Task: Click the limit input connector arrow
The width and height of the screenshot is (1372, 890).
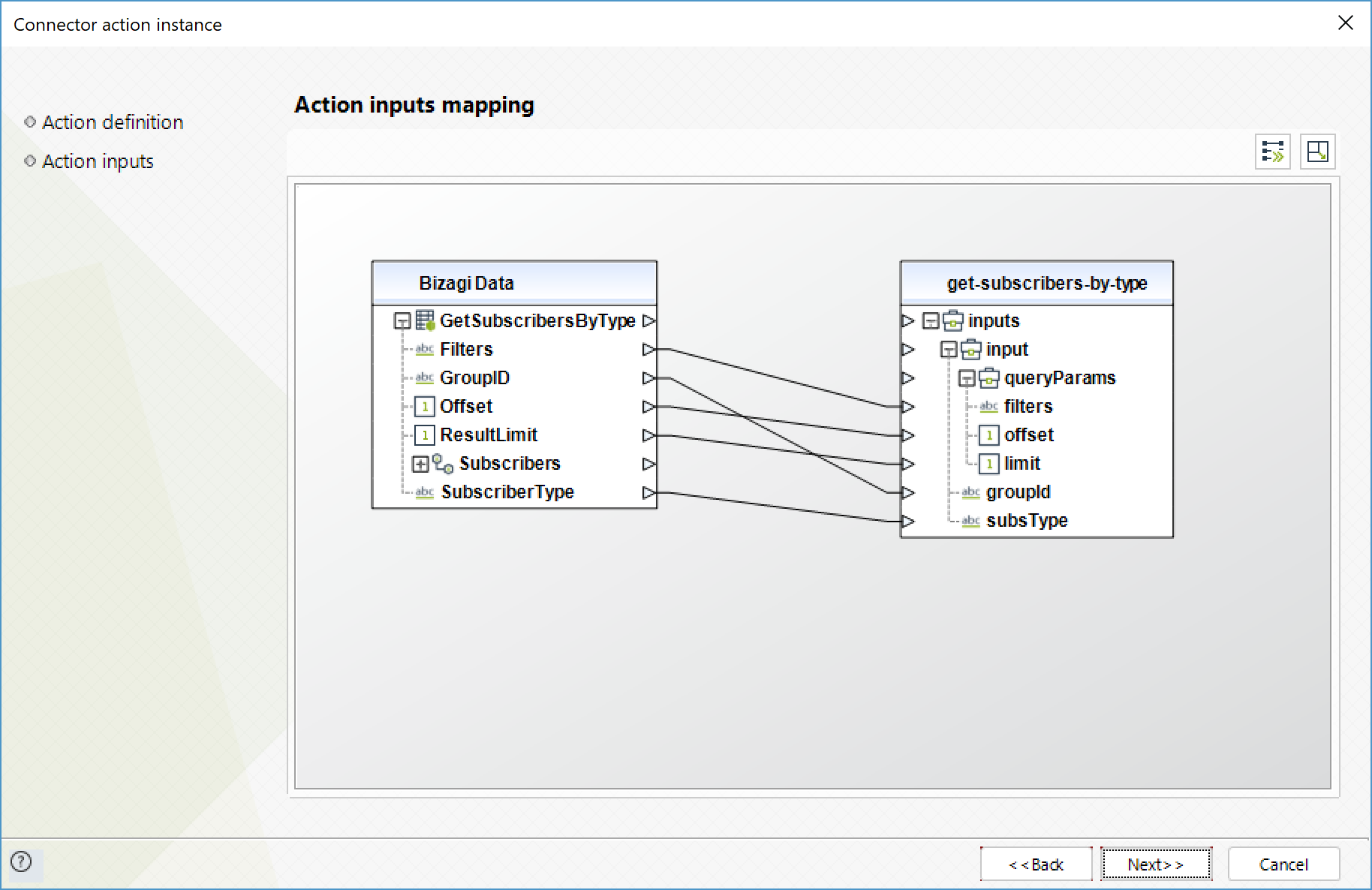Action: coord(908,464)
